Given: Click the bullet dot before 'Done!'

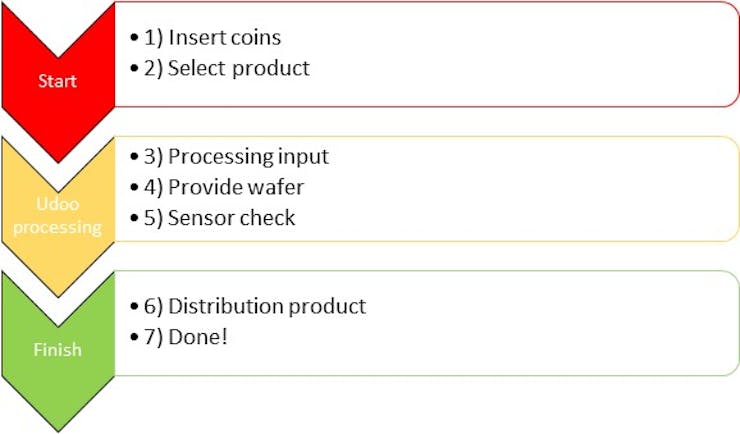Looking at the screenshot, I should 135,336.
